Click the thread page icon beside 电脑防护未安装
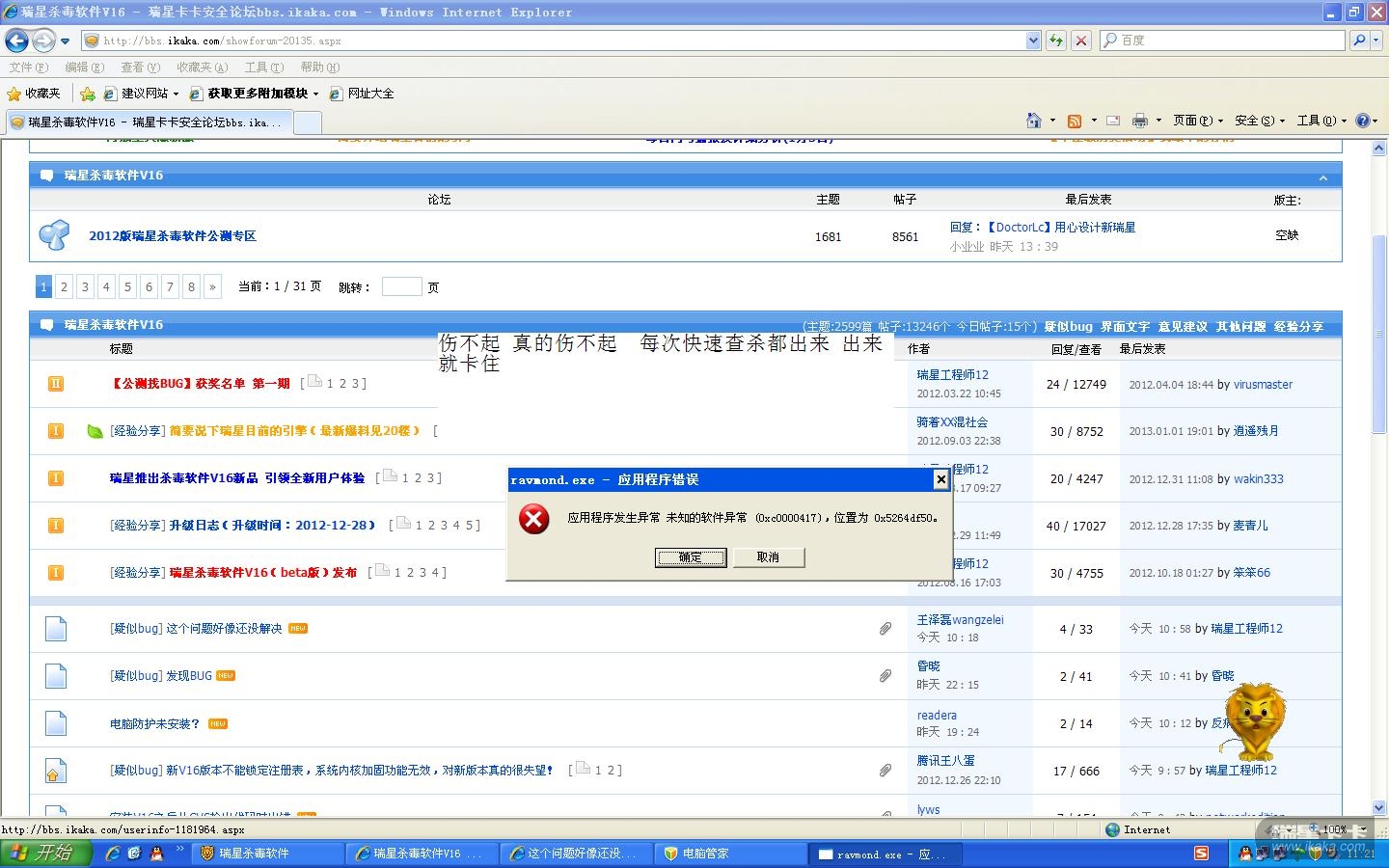The width and height of the screenshot is (1389, 868). (x=56, y=723)
